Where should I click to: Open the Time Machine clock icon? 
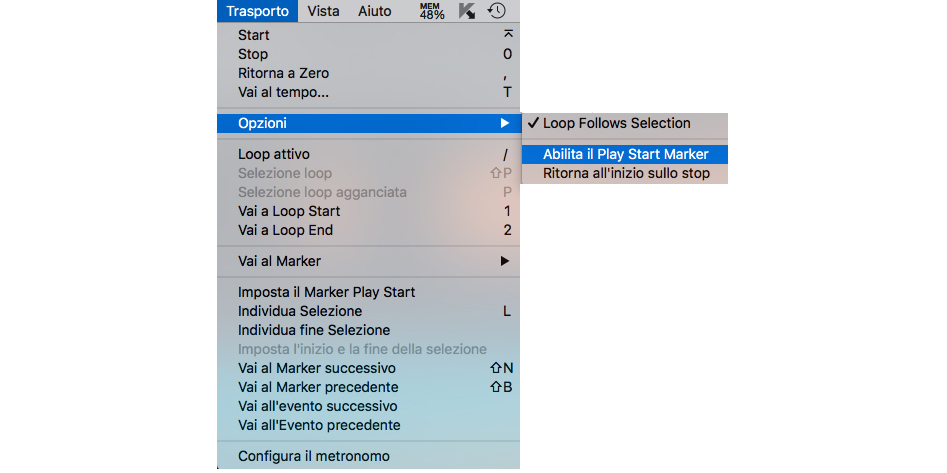click(x=496, y=11)
